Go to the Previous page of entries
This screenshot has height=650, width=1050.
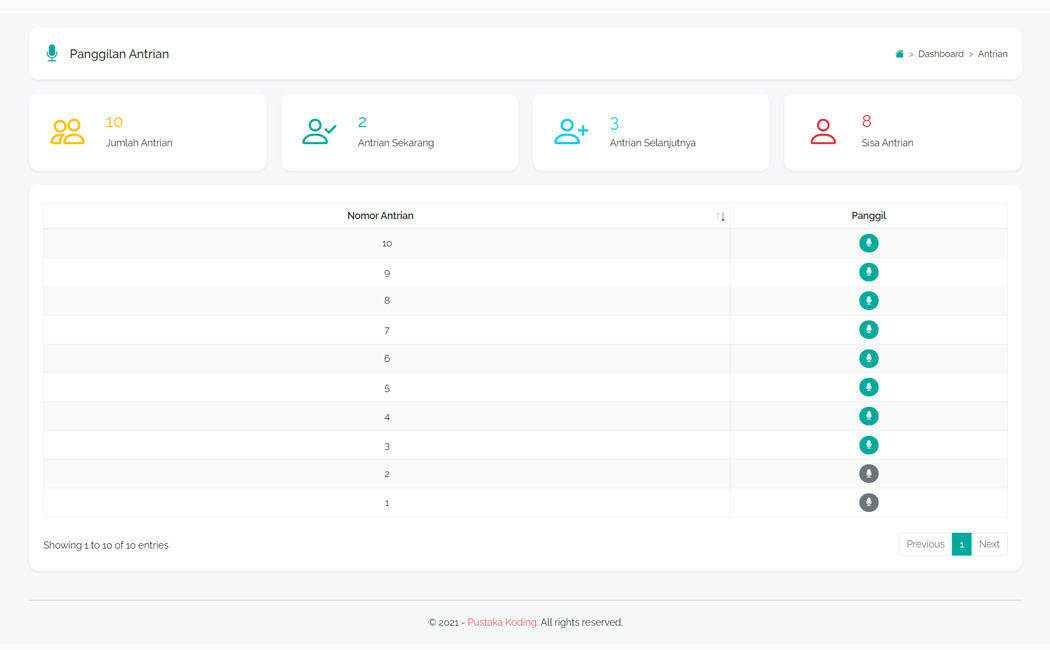[925, 543]
